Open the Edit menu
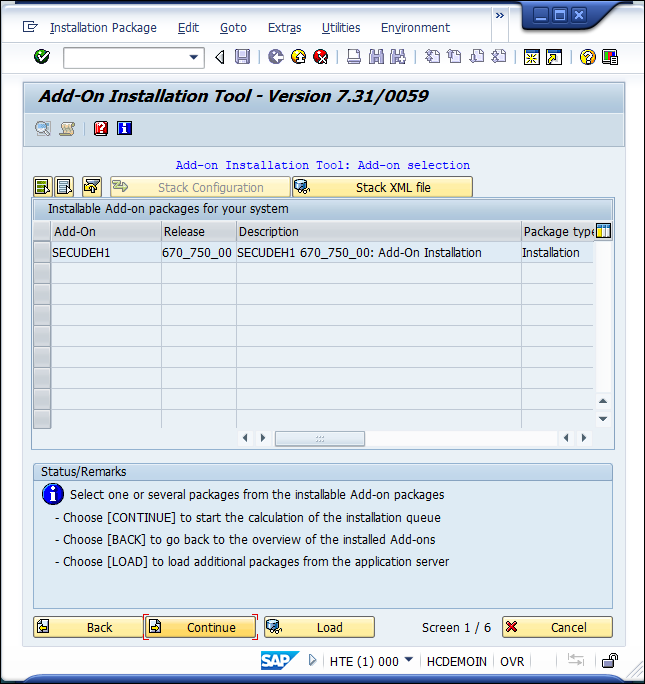Image resolution: width=645 pixels, height=684 pixels. click(188, 28)
